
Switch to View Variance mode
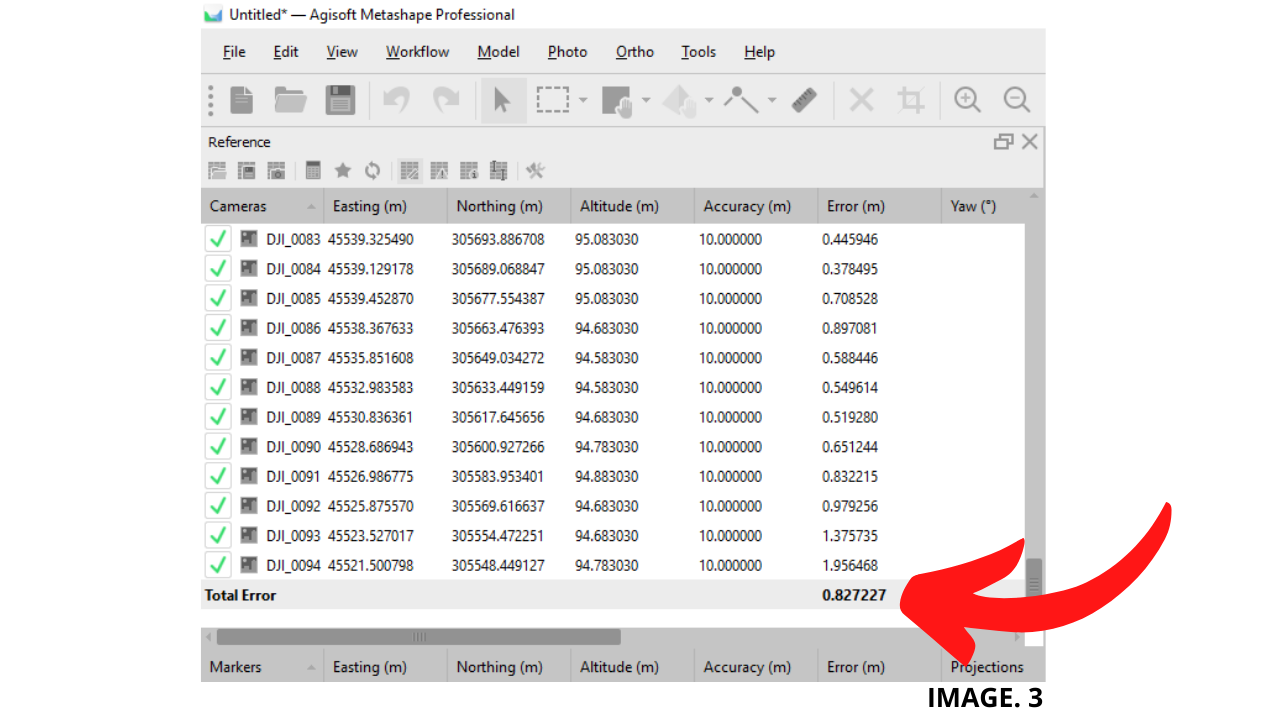click(499, 171)
